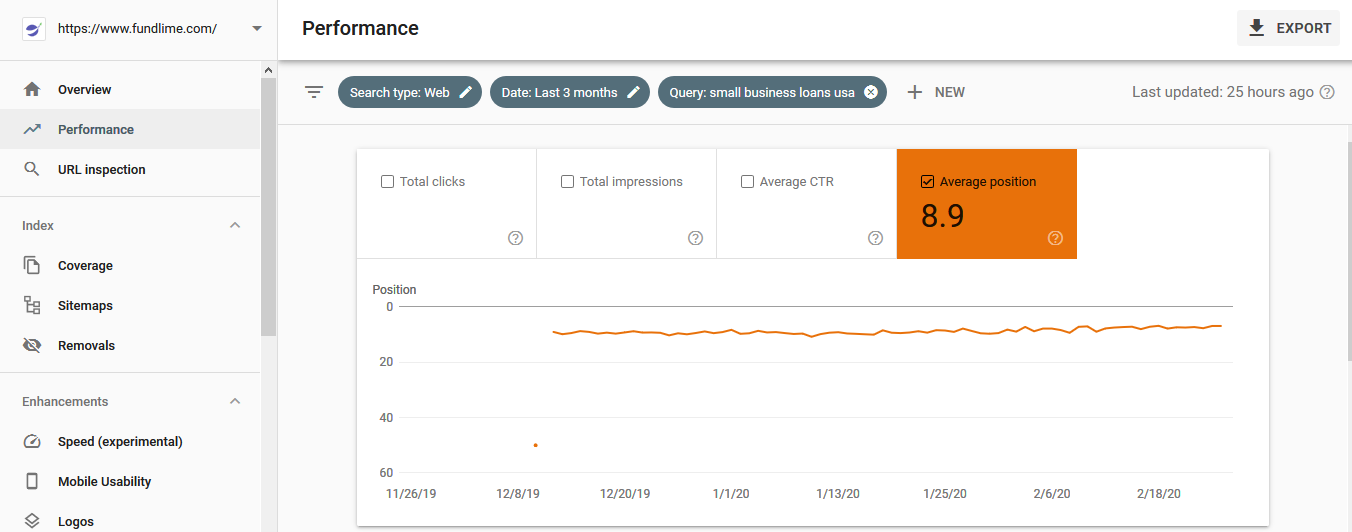This screenshot has width=1352, height=532.
Task: Click the filter list icon
Action: click(x=314, y=92)
